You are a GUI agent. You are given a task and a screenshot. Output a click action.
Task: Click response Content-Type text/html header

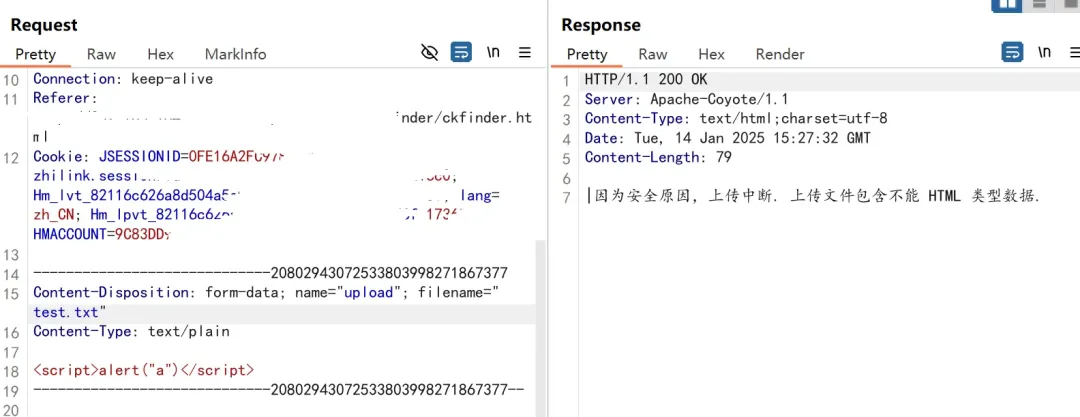(736, 119)
